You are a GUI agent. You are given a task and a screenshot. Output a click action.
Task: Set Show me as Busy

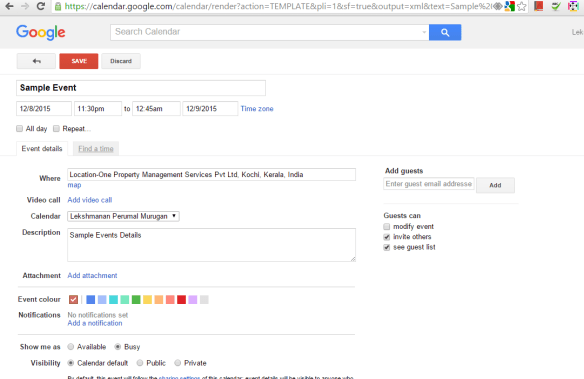click(118, 347)
